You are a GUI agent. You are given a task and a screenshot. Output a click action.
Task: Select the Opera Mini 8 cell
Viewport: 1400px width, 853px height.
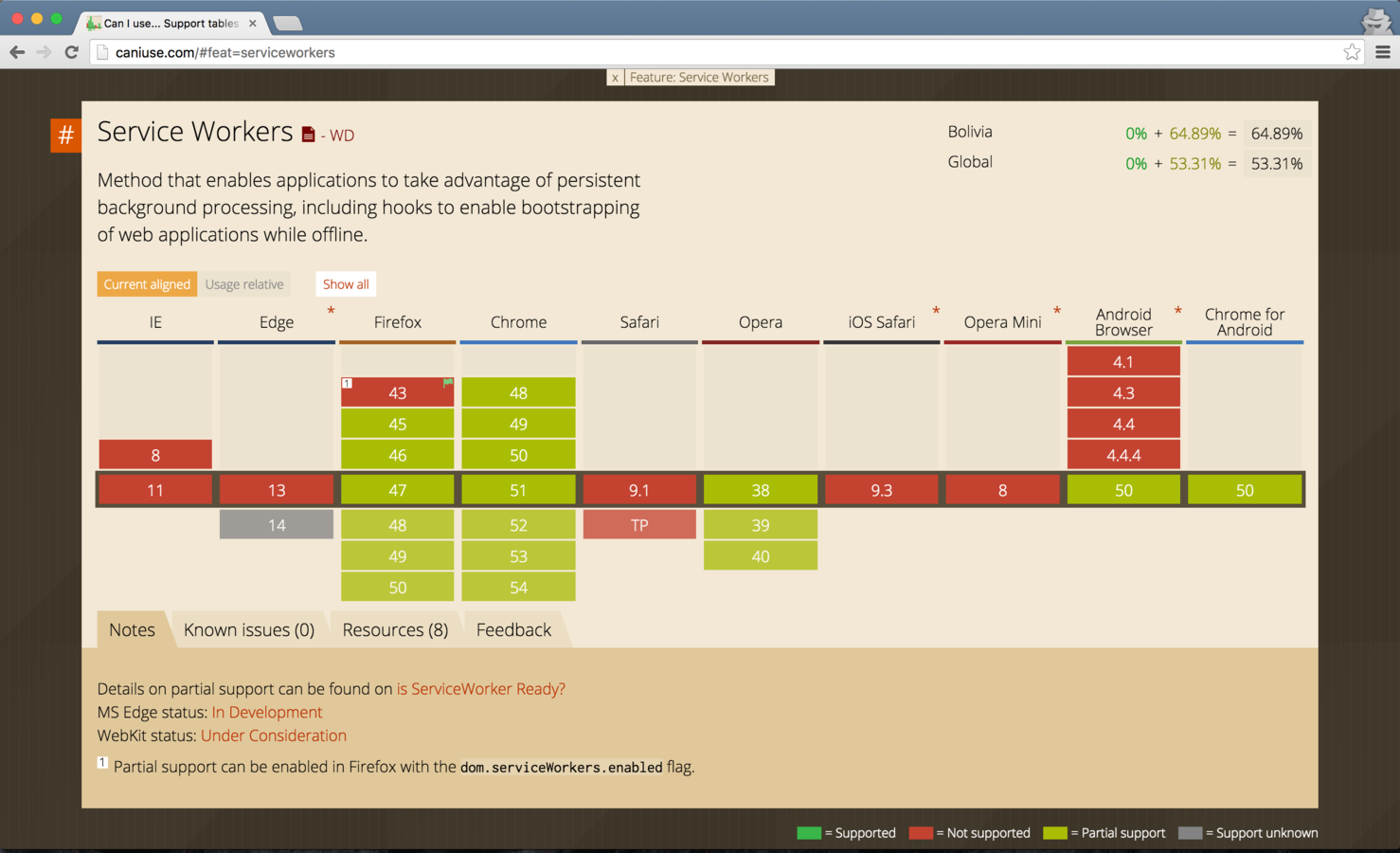1002,490
